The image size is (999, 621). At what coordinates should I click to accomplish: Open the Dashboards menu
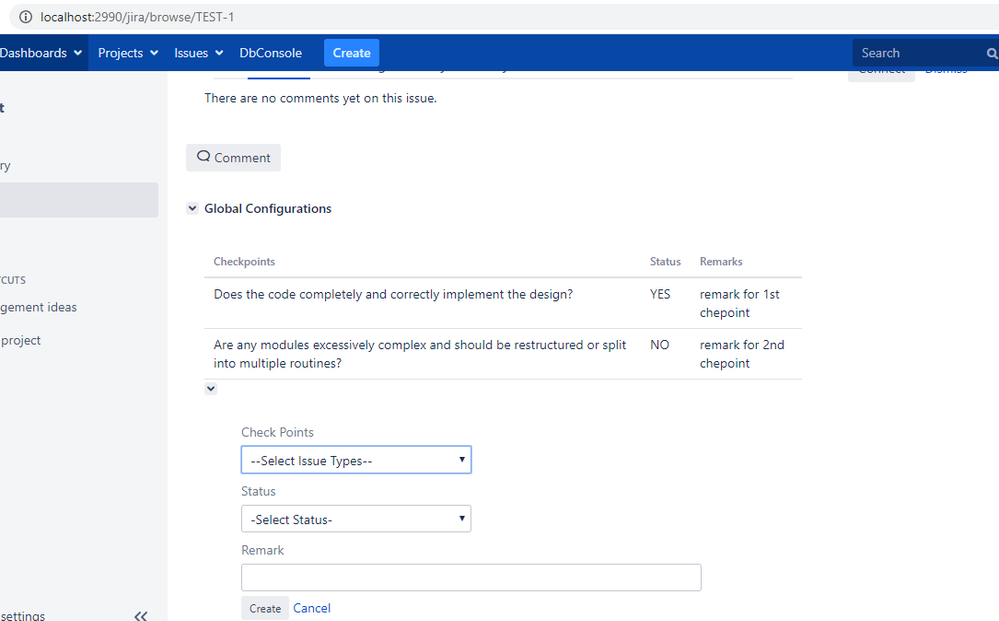41,53
